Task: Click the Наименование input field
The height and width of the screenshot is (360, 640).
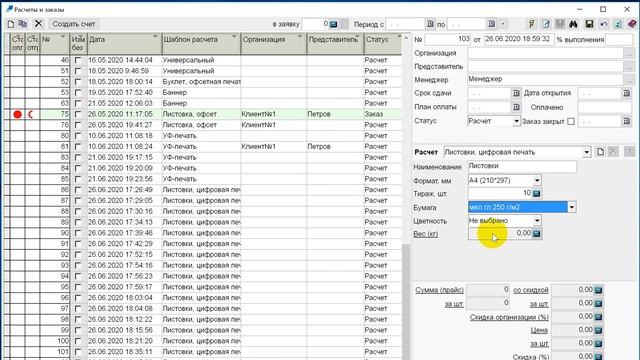Action: click(x=522, y=166)
